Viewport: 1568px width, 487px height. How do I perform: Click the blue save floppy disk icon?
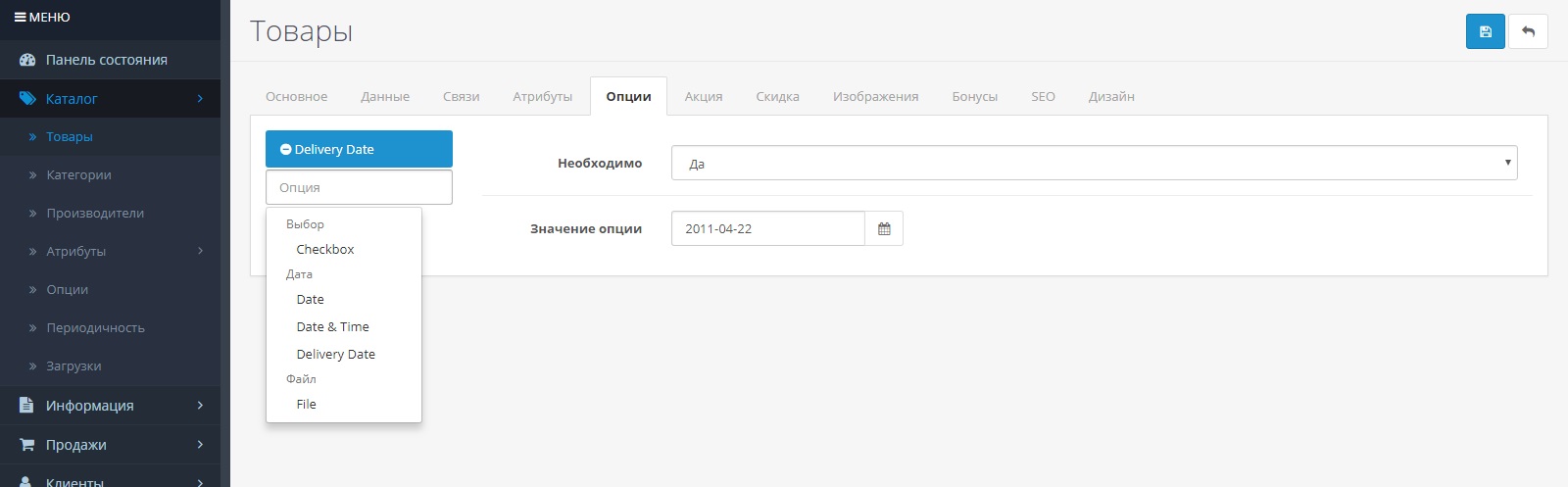click(1485, 31)
